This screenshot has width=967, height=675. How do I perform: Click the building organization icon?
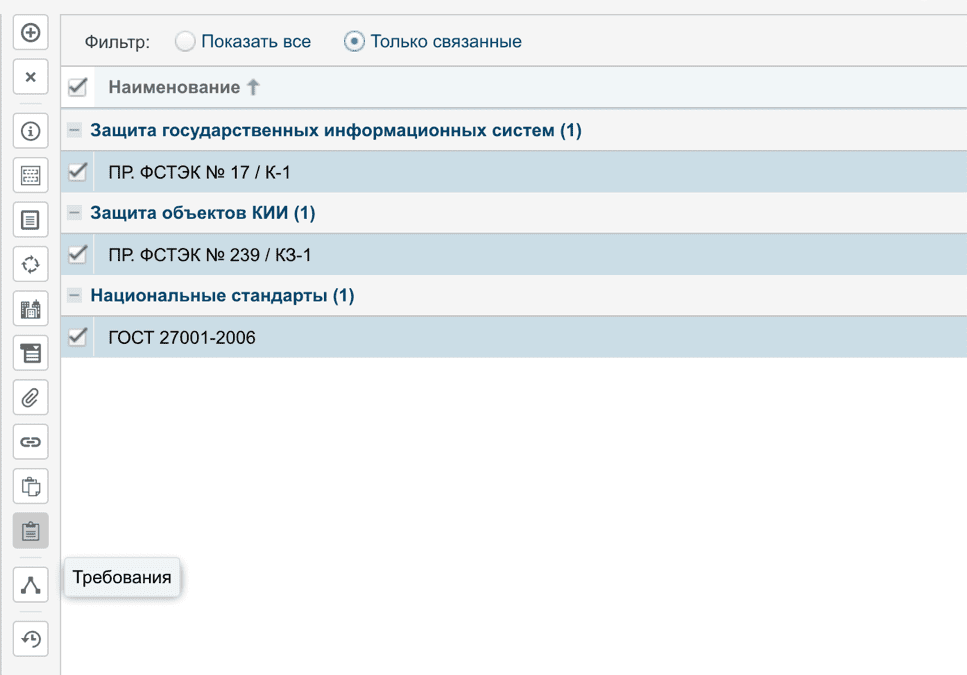tap(30, 309)
